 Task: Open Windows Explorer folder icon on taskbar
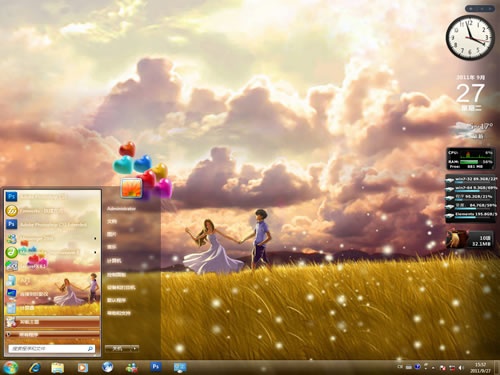tap(58, 367)
